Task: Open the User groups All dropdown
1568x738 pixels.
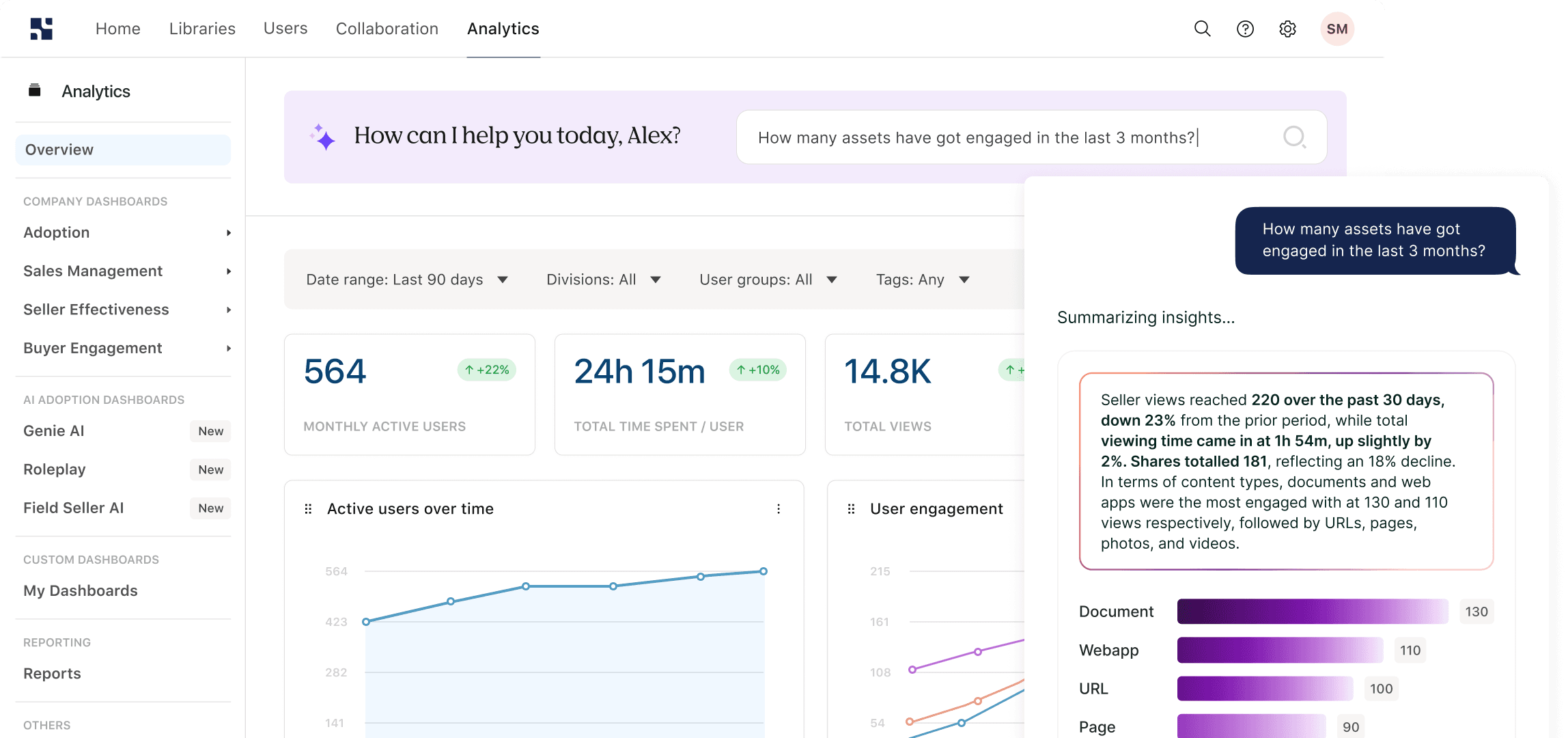Action: [768, 279]
